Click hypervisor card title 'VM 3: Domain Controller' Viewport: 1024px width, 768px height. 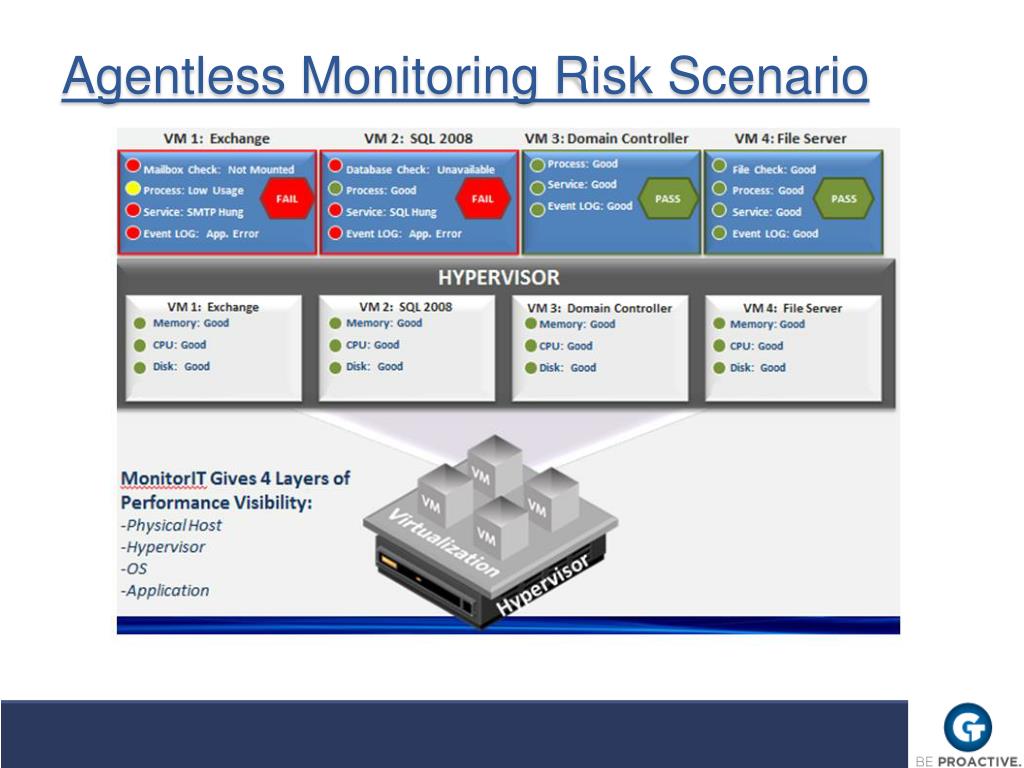(600, 308)
